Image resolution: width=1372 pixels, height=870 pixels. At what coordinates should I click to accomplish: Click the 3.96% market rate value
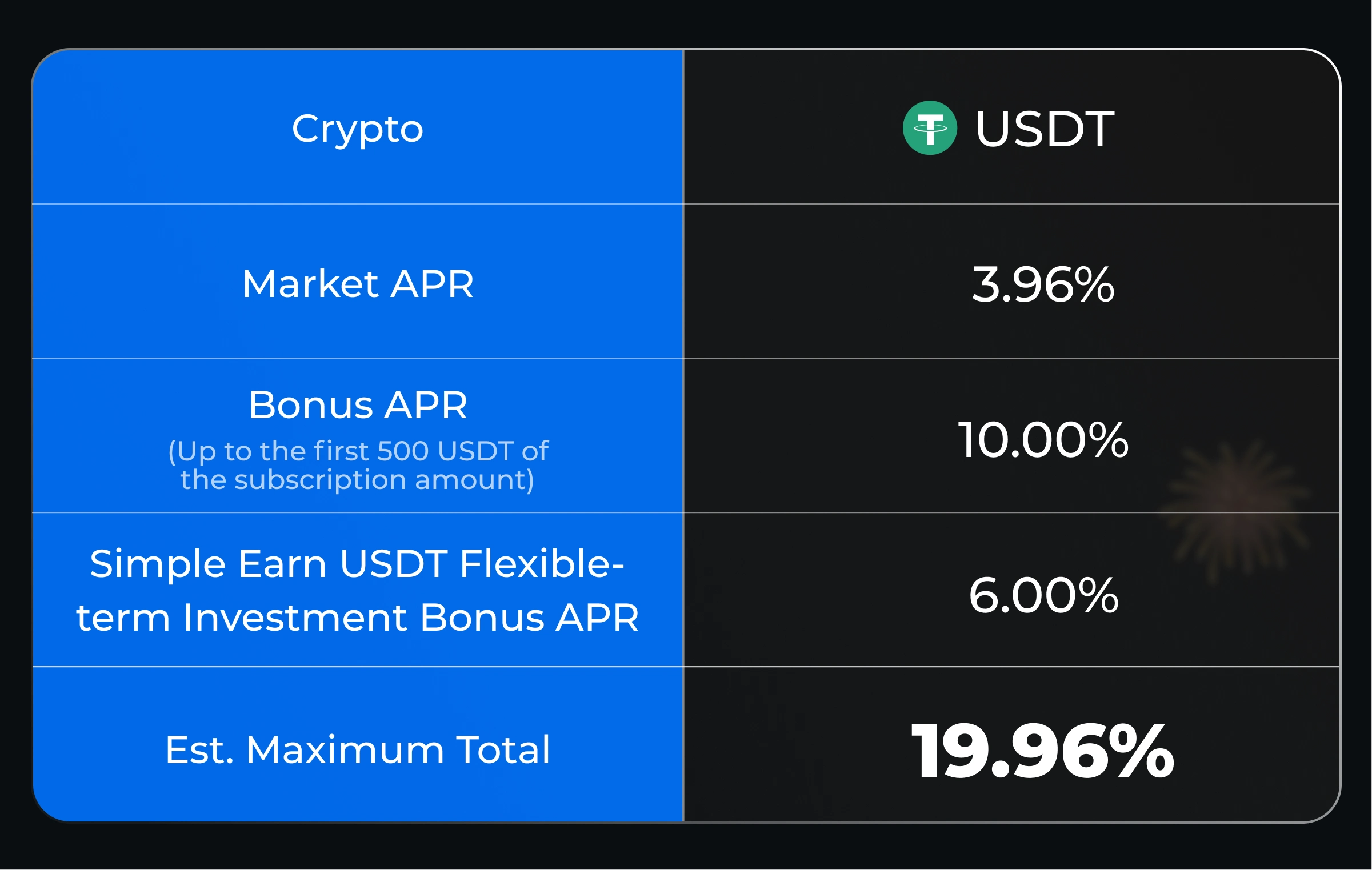tap(1043, 284)
